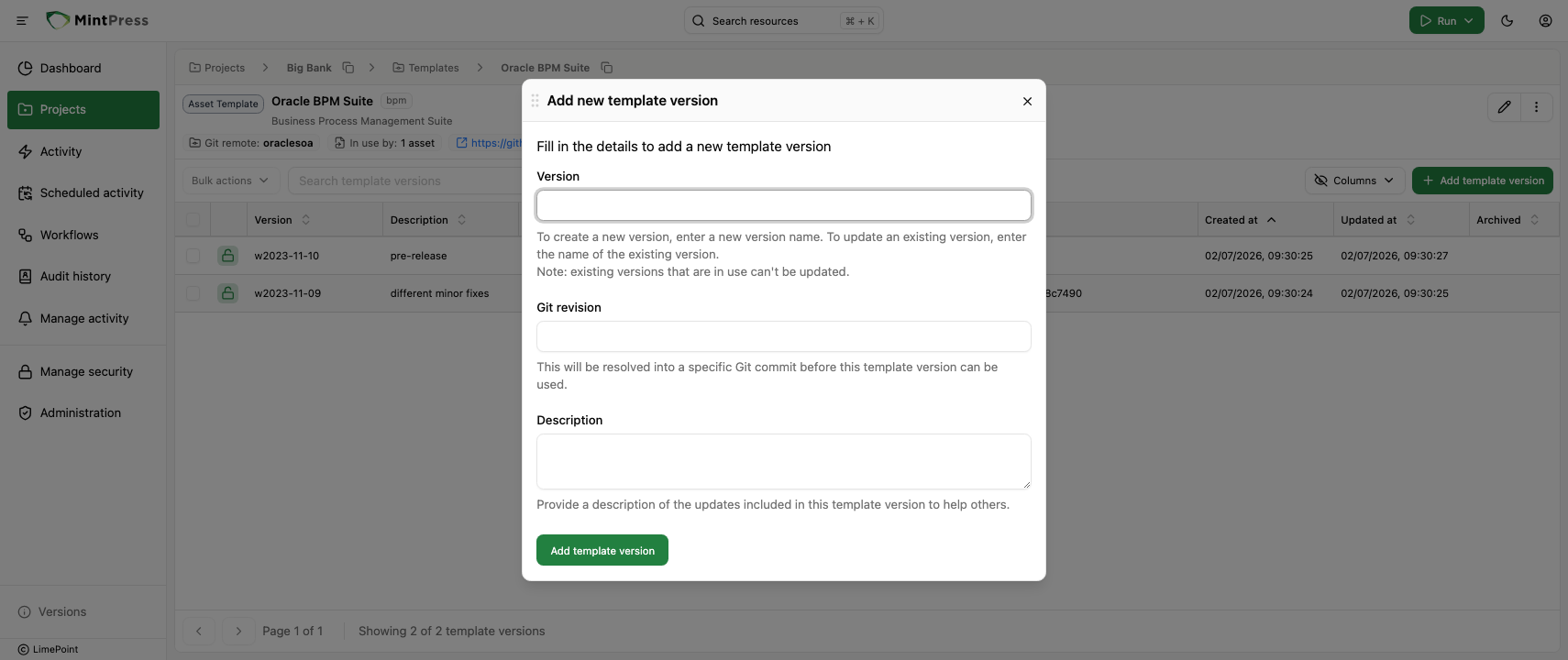Viewport: 1568px width, 660px height.
Task: Open the user account icon
Action: click(x=1545, y=20)
